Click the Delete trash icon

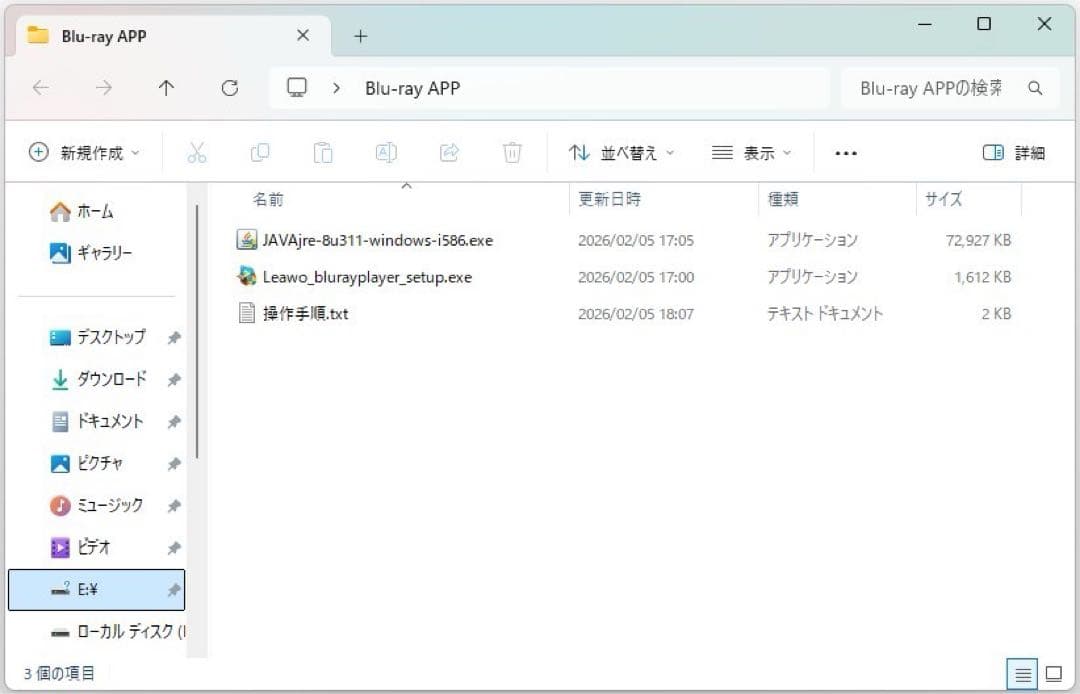512,152
